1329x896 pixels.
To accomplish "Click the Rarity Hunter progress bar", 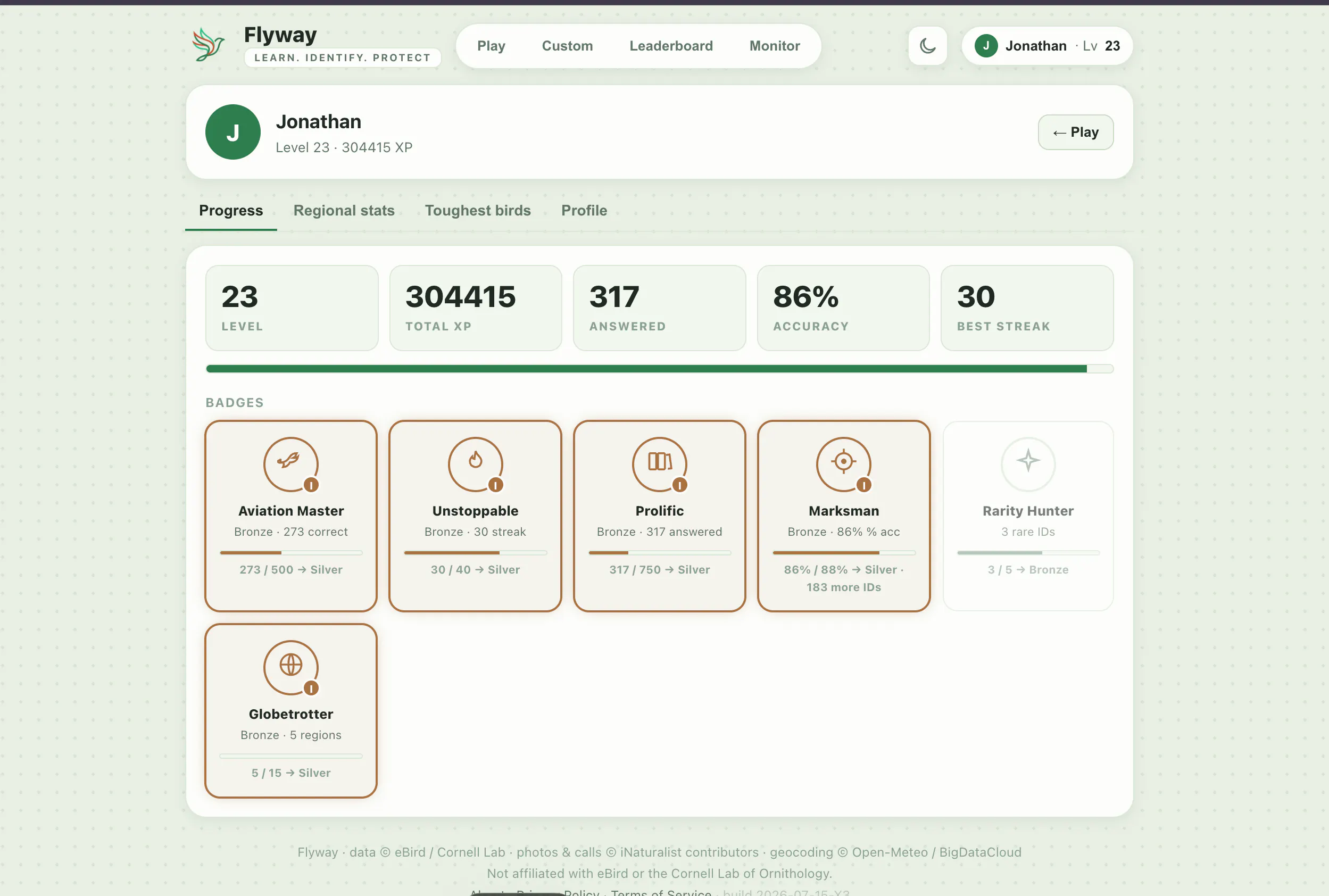I will [1028, 553].
